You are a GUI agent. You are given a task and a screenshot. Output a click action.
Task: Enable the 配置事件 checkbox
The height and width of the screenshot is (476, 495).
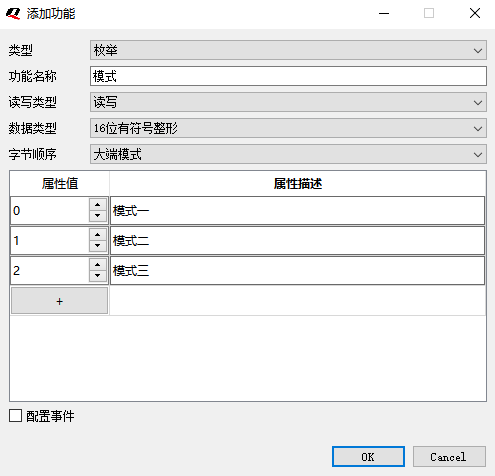pyautogui.click(x=15, y=416)
